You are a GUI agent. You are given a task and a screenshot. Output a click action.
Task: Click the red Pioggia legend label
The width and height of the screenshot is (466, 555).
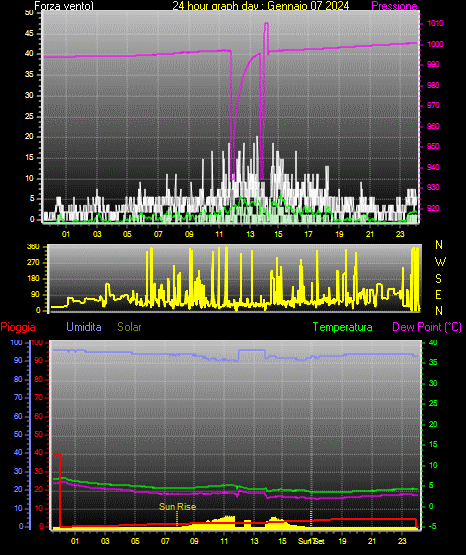coord(18,327)
